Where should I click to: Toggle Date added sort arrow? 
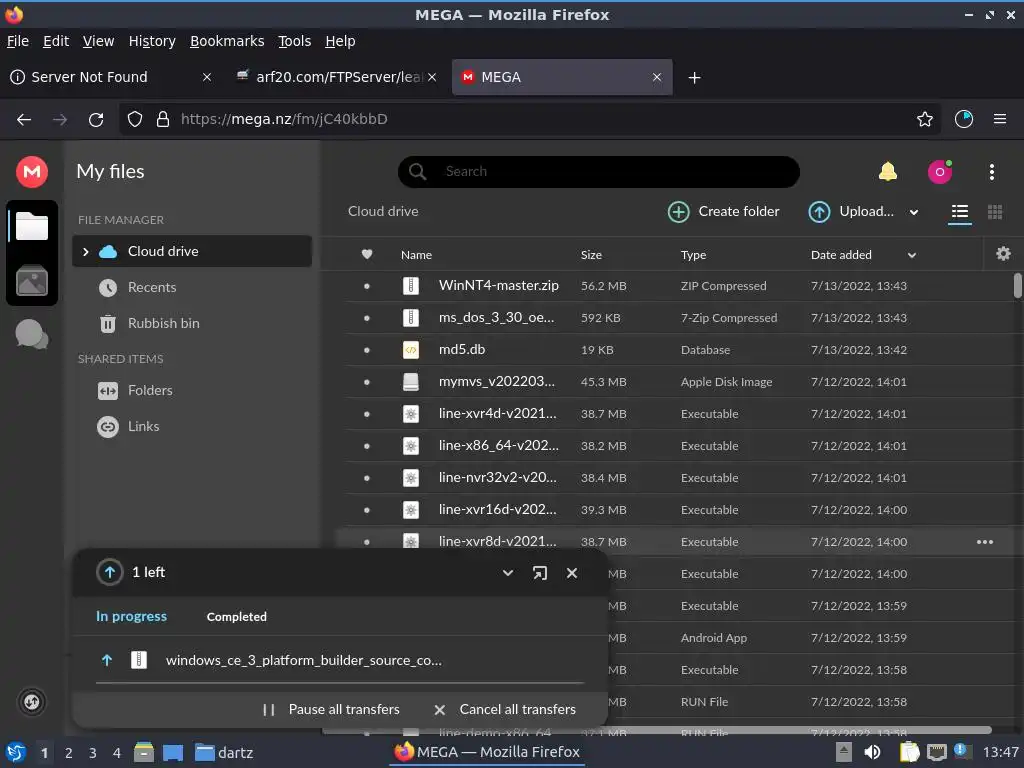click(x=912, y=255)
